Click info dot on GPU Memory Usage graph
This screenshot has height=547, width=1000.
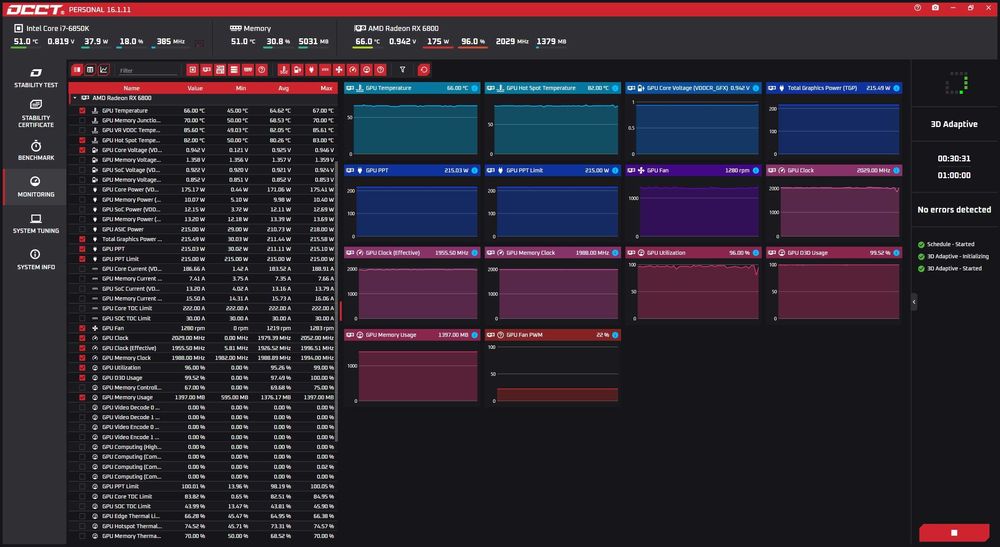pyautogui.click(x=474, y=335)
